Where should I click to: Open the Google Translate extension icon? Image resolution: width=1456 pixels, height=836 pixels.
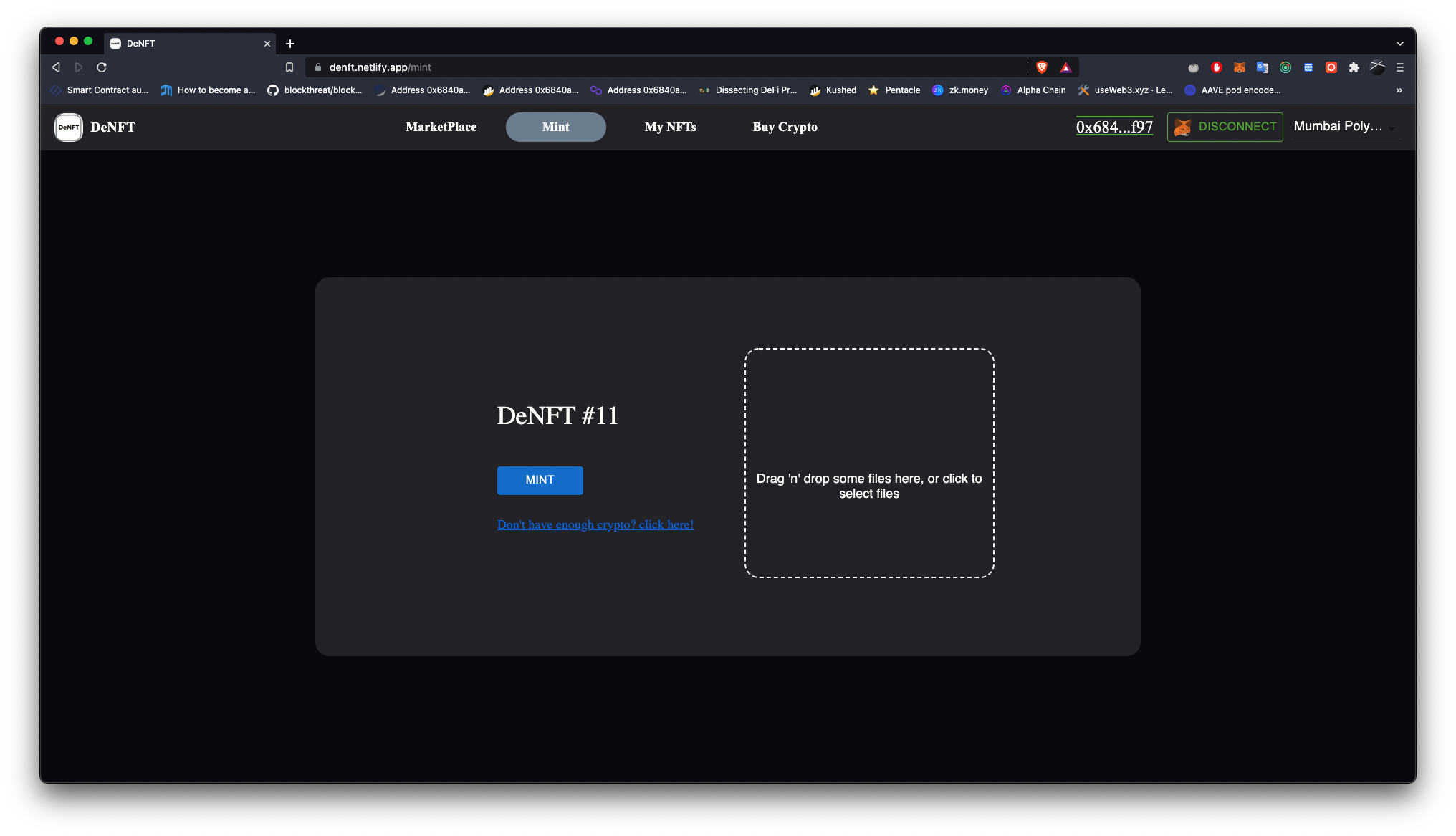coord(1262,67)
